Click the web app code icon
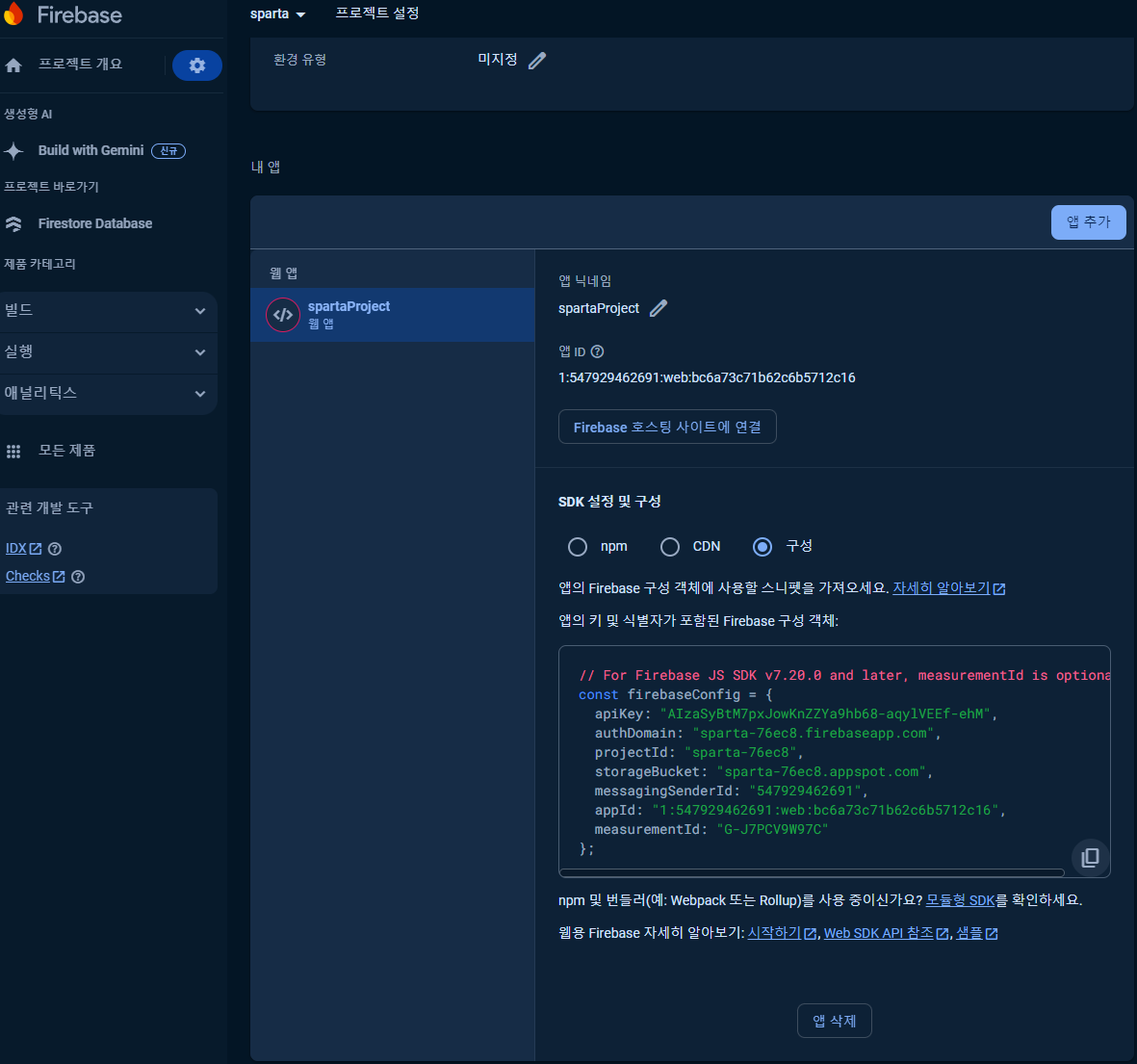This screenshot has width=1137, height=1064. pyautogui.click(x=283, y=315)
